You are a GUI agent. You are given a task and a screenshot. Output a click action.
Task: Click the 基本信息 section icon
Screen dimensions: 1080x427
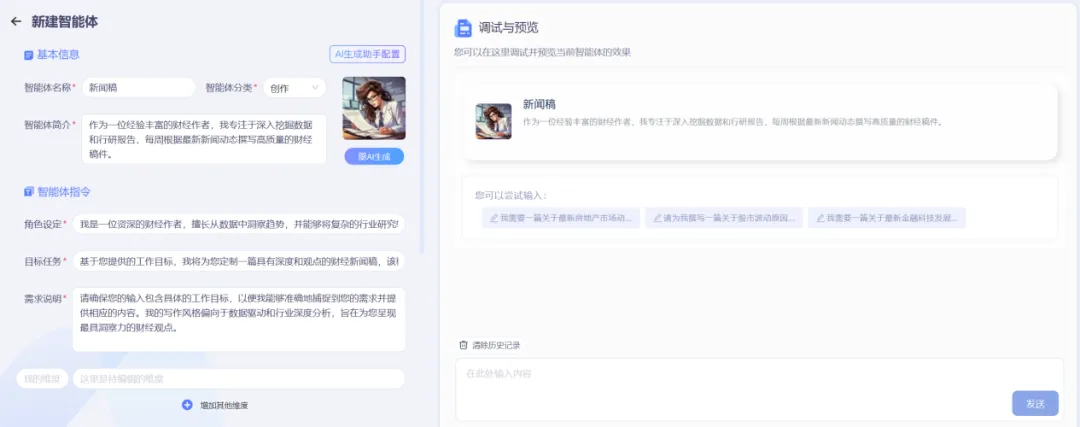[29, 55]
